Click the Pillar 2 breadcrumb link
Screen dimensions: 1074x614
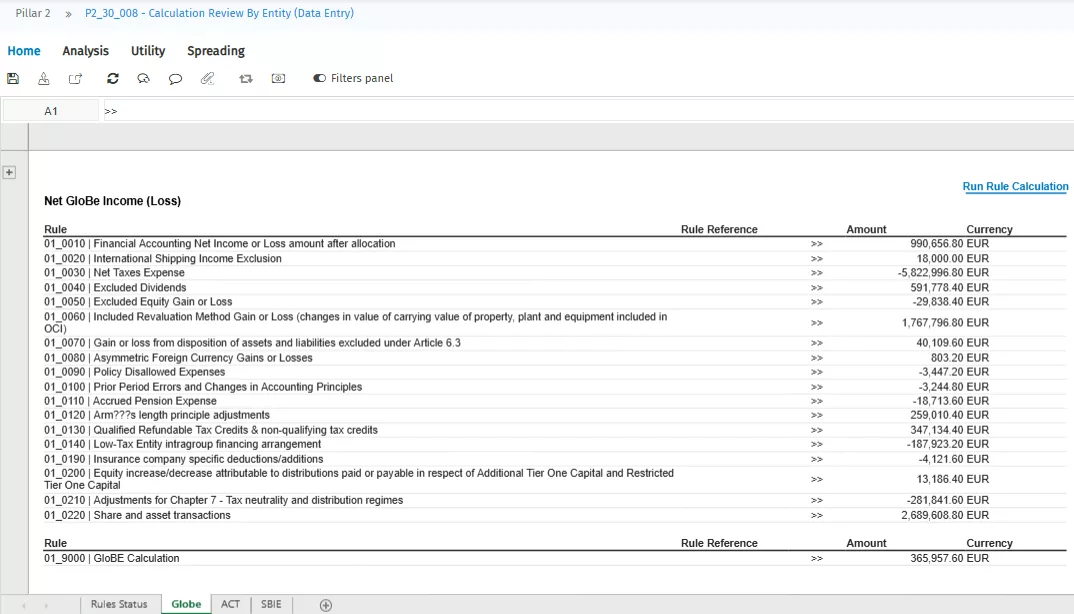pyautogui.click(x=33, y=14)
